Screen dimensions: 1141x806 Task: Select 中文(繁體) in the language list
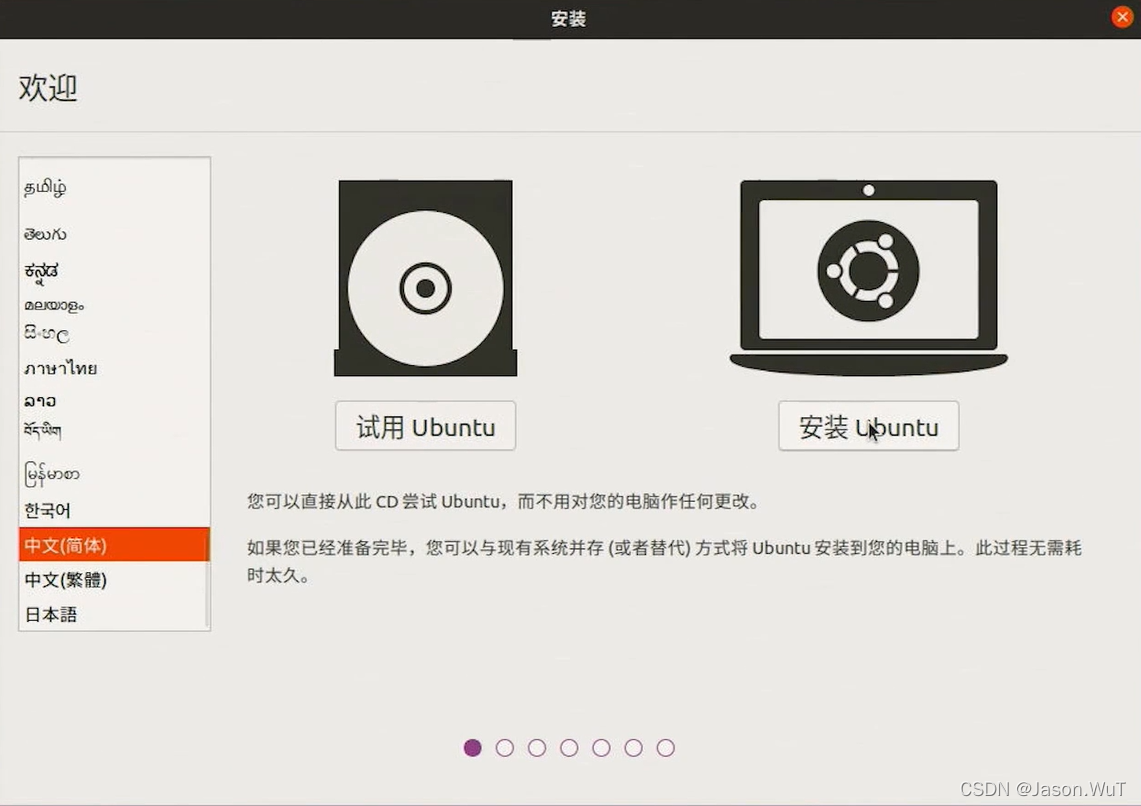[x=114, y=580]
